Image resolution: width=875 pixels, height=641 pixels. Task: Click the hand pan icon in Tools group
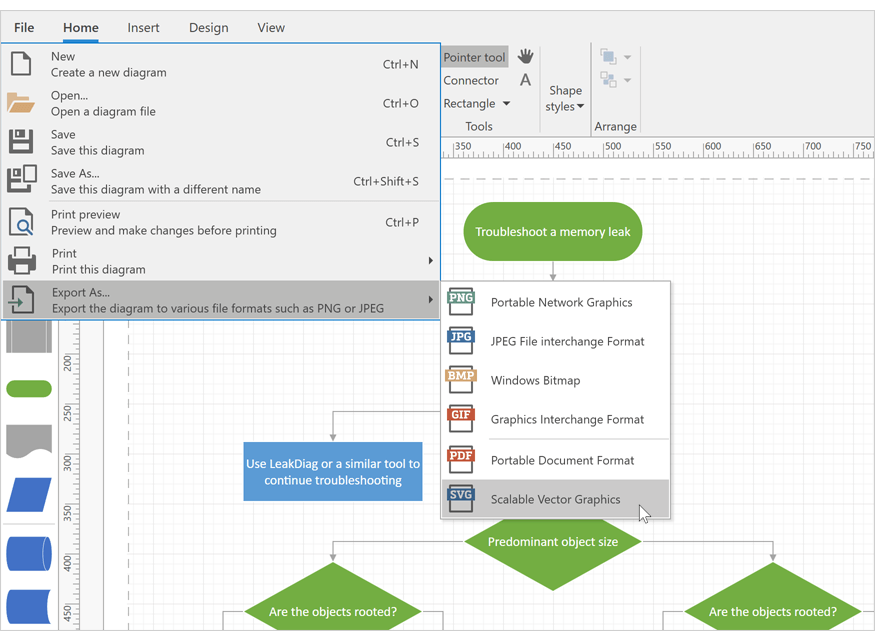point(525,57)
